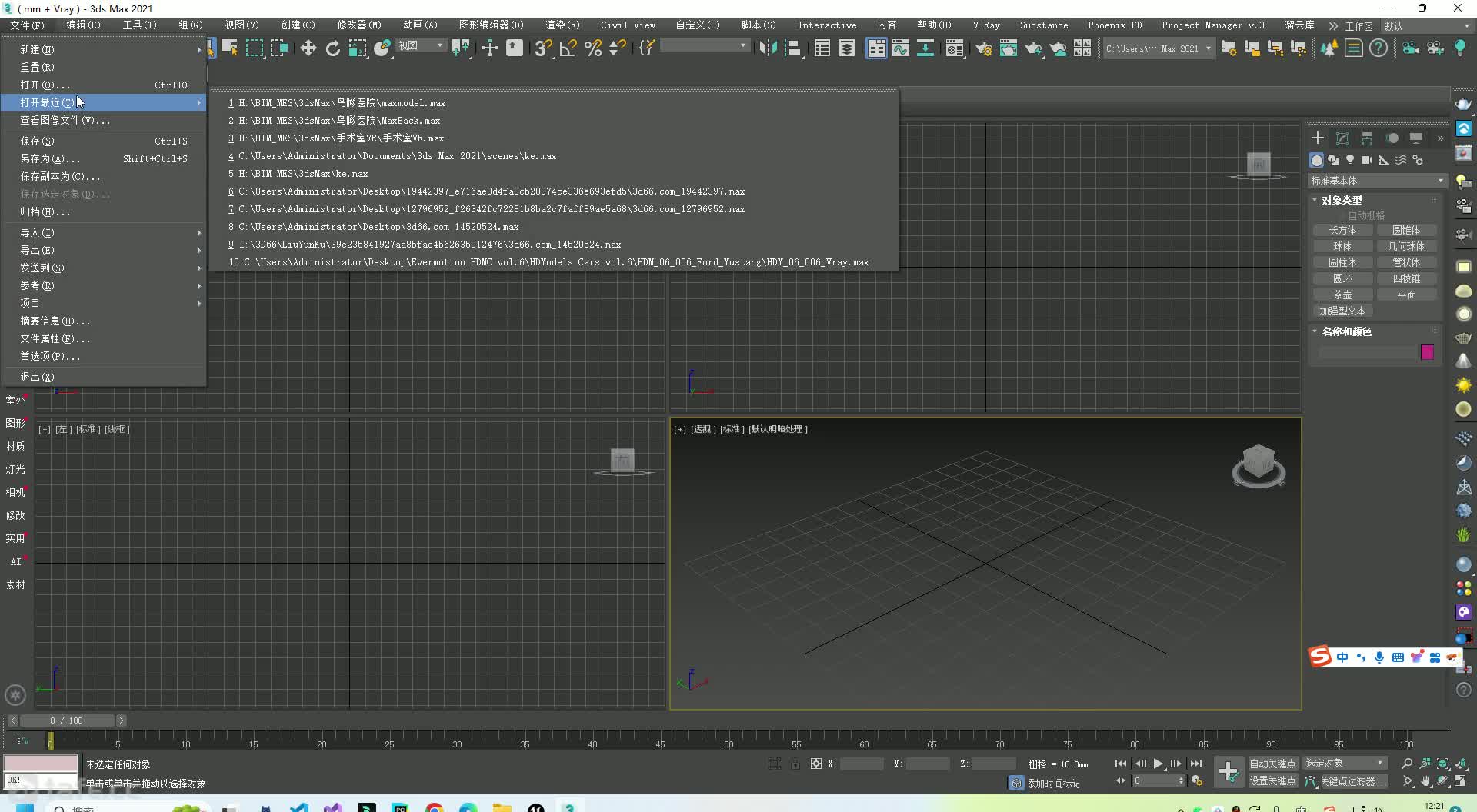Toggle the 3D snaps icon
This screenshot has height=812, width=1477.
(x=543, y=48)
